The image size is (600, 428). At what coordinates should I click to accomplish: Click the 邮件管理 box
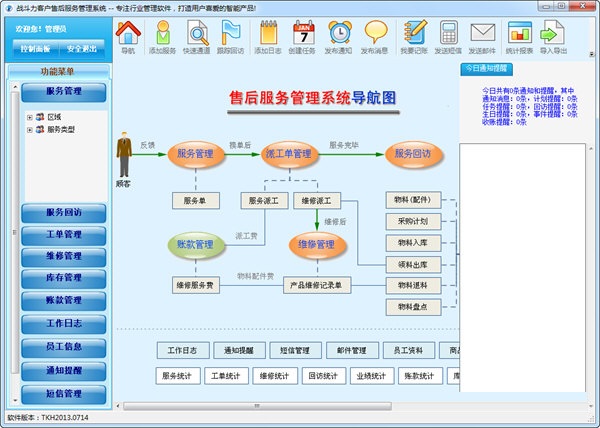[x=352, y=350]
